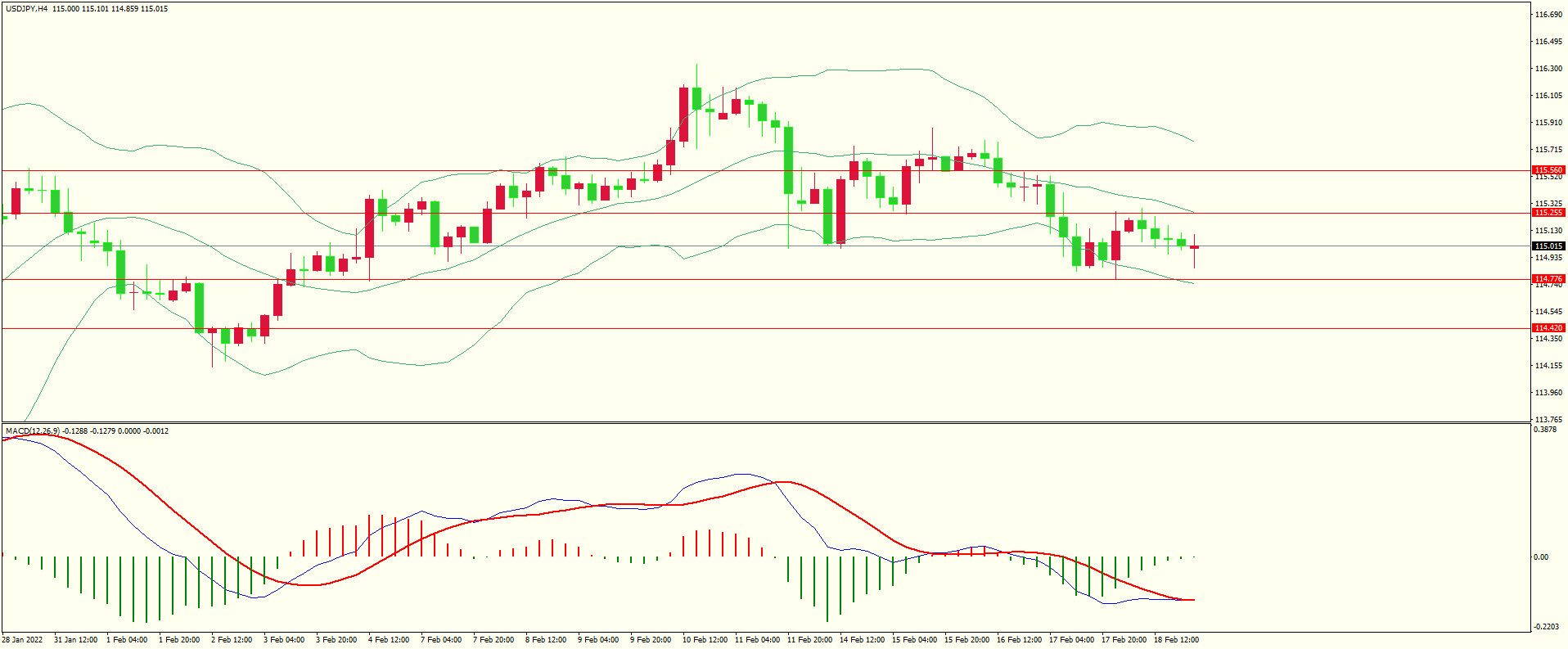Click the 15 Feb 20:00 time label
The height and width of the screenshot is (649, 1568).
coord(966,640)
